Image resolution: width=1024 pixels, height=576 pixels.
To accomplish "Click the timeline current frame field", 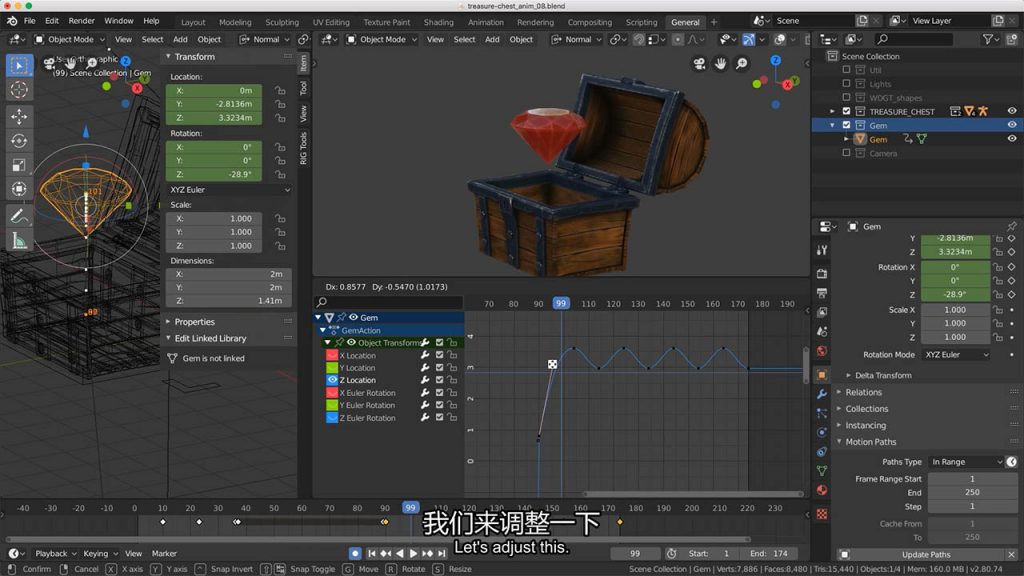I will (x=635, y=553).
